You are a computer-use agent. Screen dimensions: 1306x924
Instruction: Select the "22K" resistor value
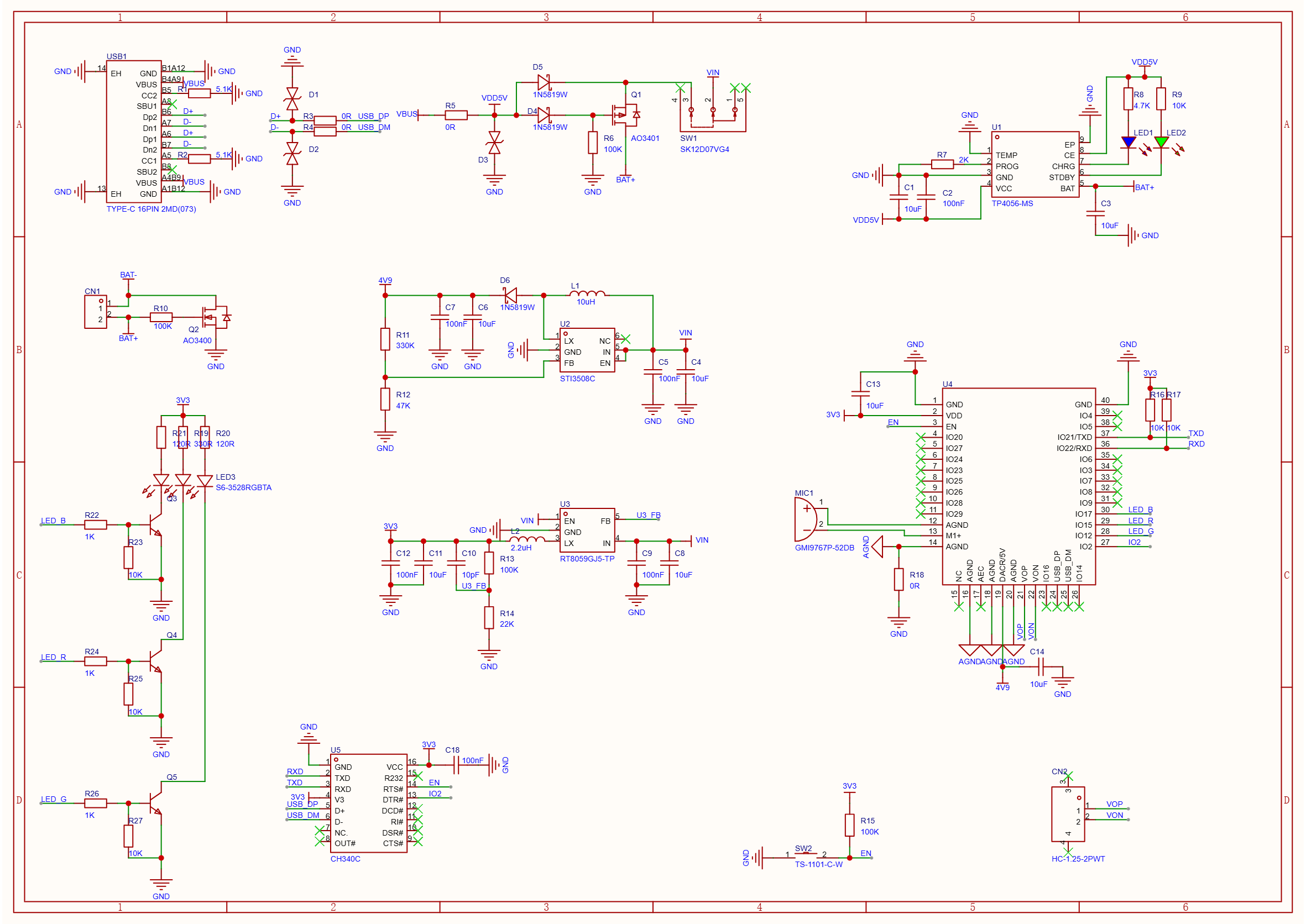tap(506, 624)
